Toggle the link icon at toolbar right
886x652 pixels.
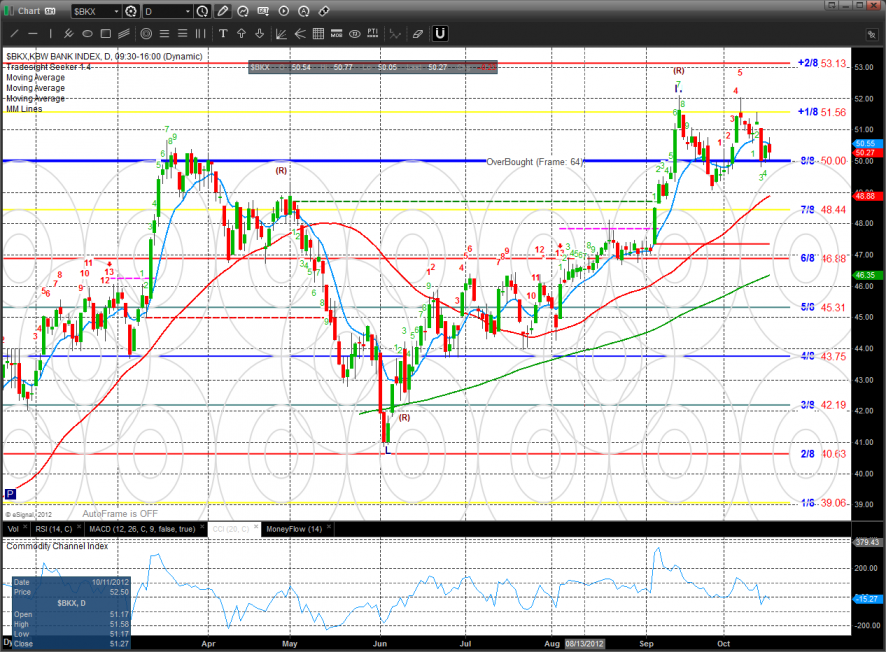point(324,12)
